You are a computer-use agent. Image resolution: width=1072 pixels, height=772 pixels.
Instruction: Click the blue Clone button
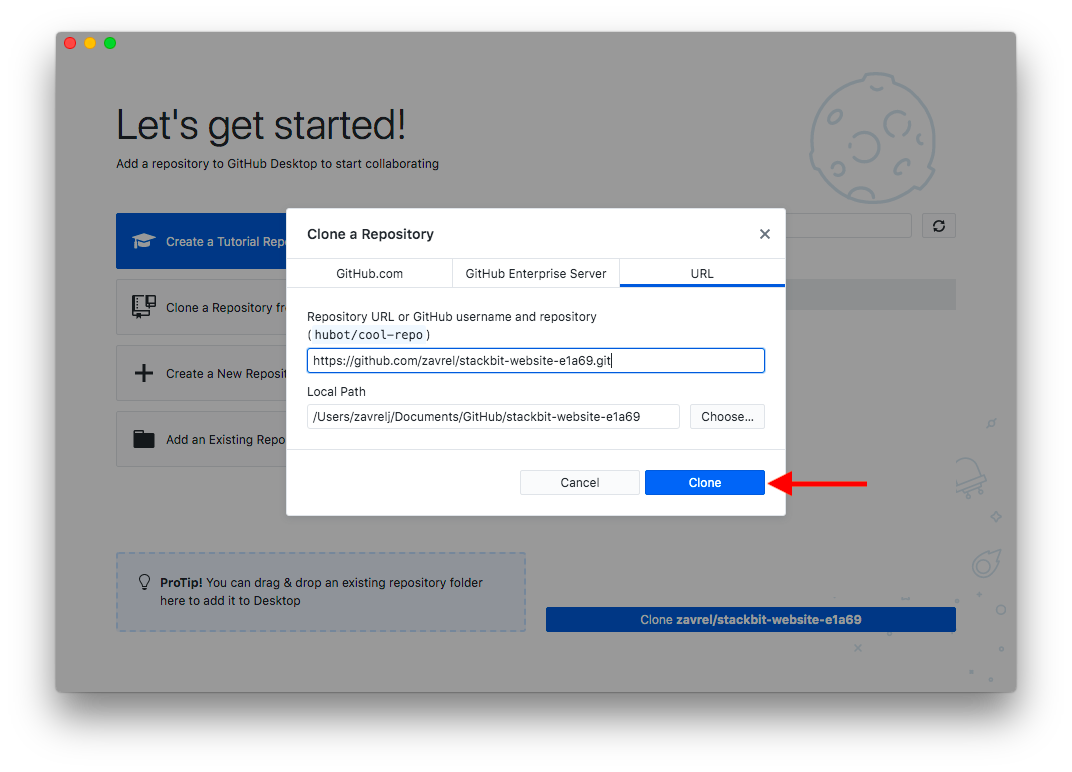[704, 483]
